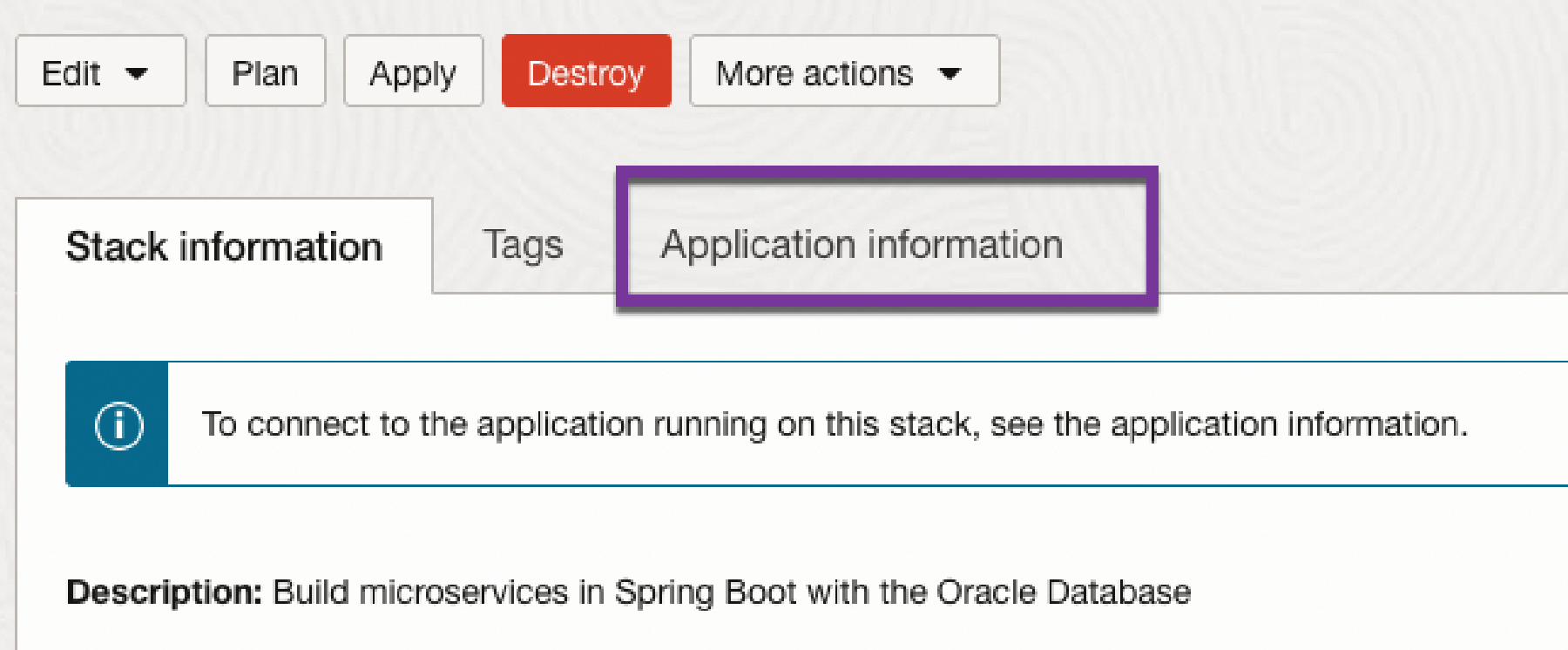Open the Tags tab
The width and height of the screenshot is (1568, 650).
click(x=523, y=245)
